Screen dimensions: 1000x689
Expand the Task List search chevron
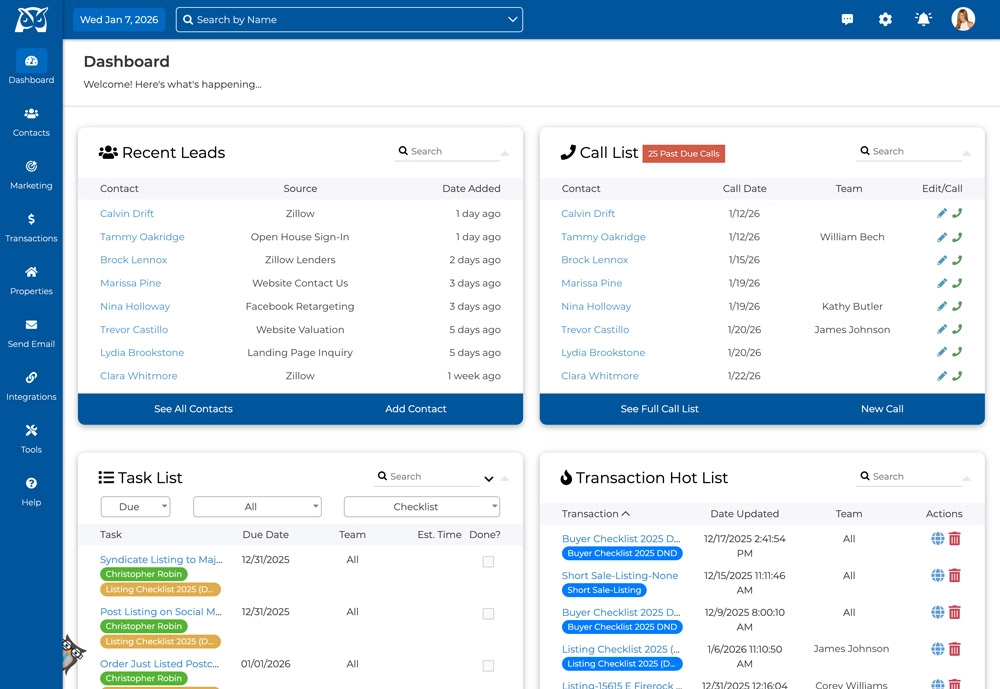[489, 478]
